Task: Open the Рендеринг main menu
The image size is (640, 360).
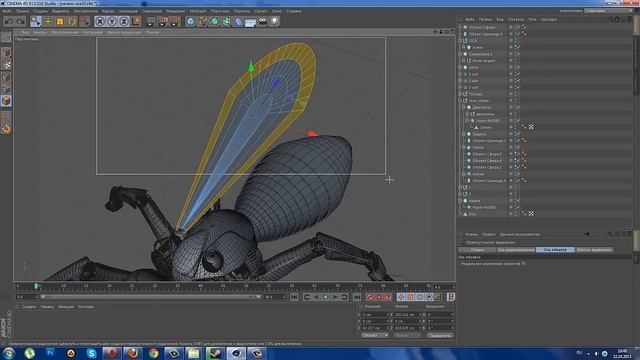Action: 176,11
